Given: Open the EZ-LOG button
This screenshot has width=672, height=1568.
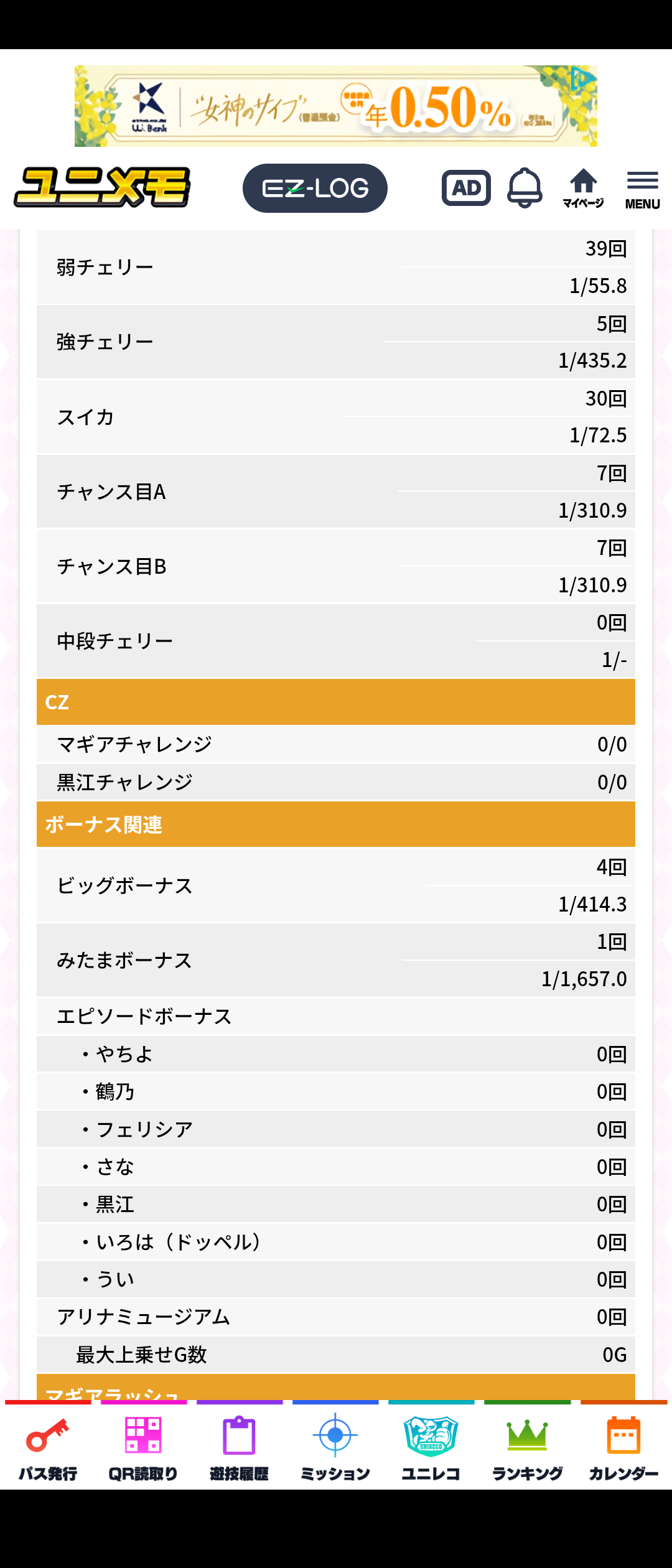Looking at the screenshot, I should coord(315,188).
